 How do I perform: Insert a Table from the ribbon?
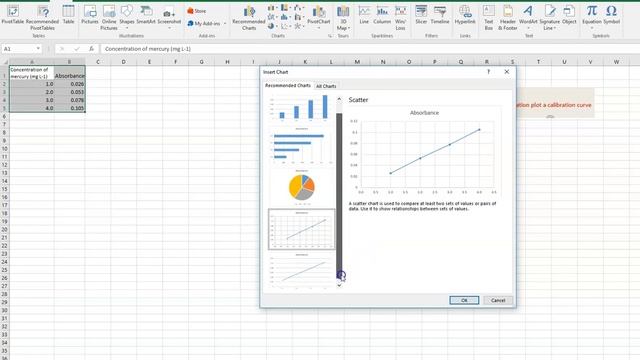(x=68, y=15)
